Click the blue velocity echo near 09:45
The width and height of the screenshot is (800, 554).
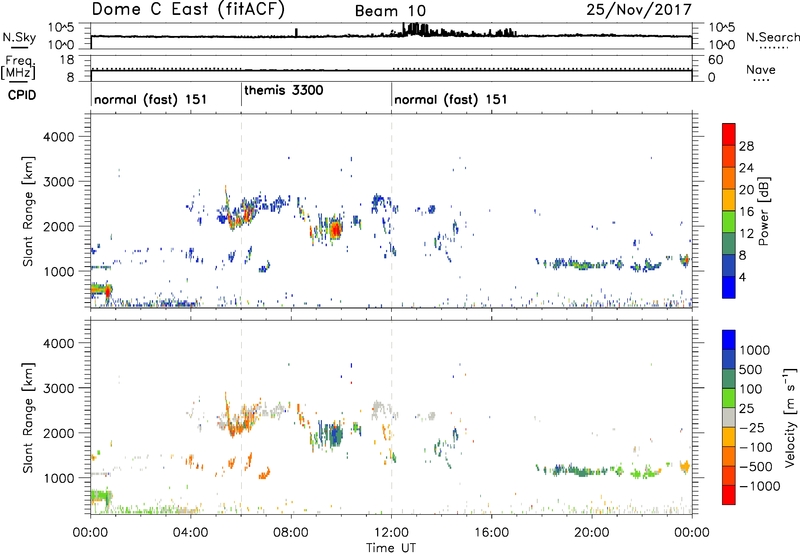point(335,435)
